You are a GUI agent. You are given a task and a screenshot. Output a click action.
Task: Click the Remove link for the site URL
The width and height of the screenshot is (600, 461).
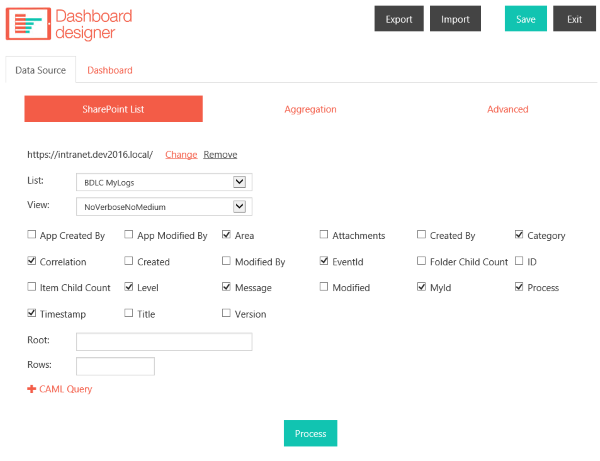point(220,154)
